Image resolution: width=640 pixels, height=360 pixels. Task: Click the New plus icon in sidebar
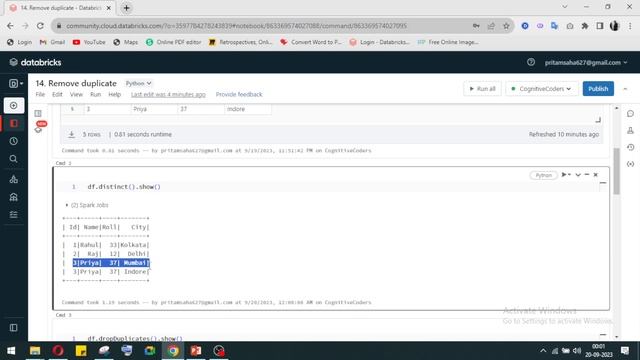[13, 105]
